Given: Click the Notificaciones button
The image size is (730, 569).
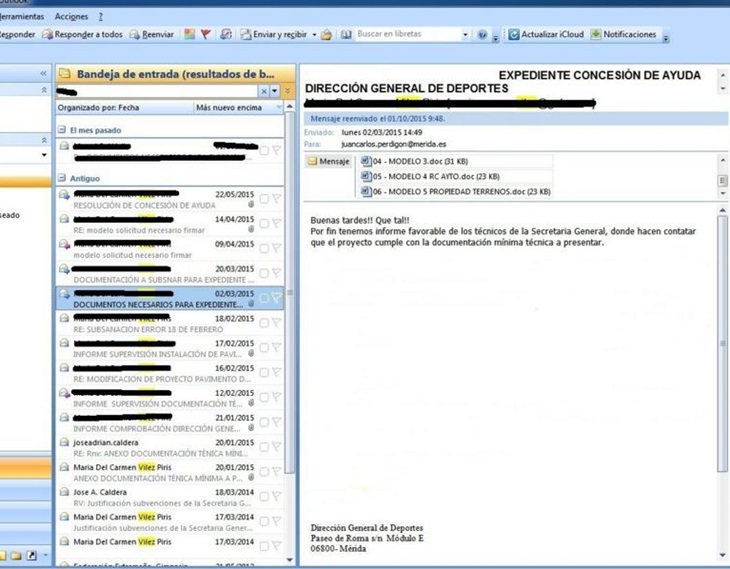Looking at the screenshot, I should (x=623, y=34).
